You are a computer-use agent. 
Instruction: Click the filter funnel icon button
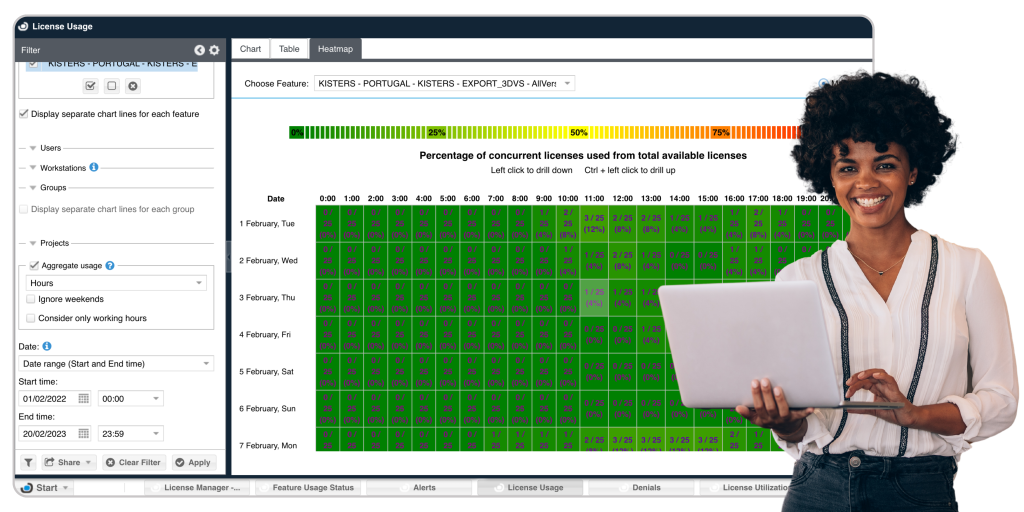(x=28, y=462)
